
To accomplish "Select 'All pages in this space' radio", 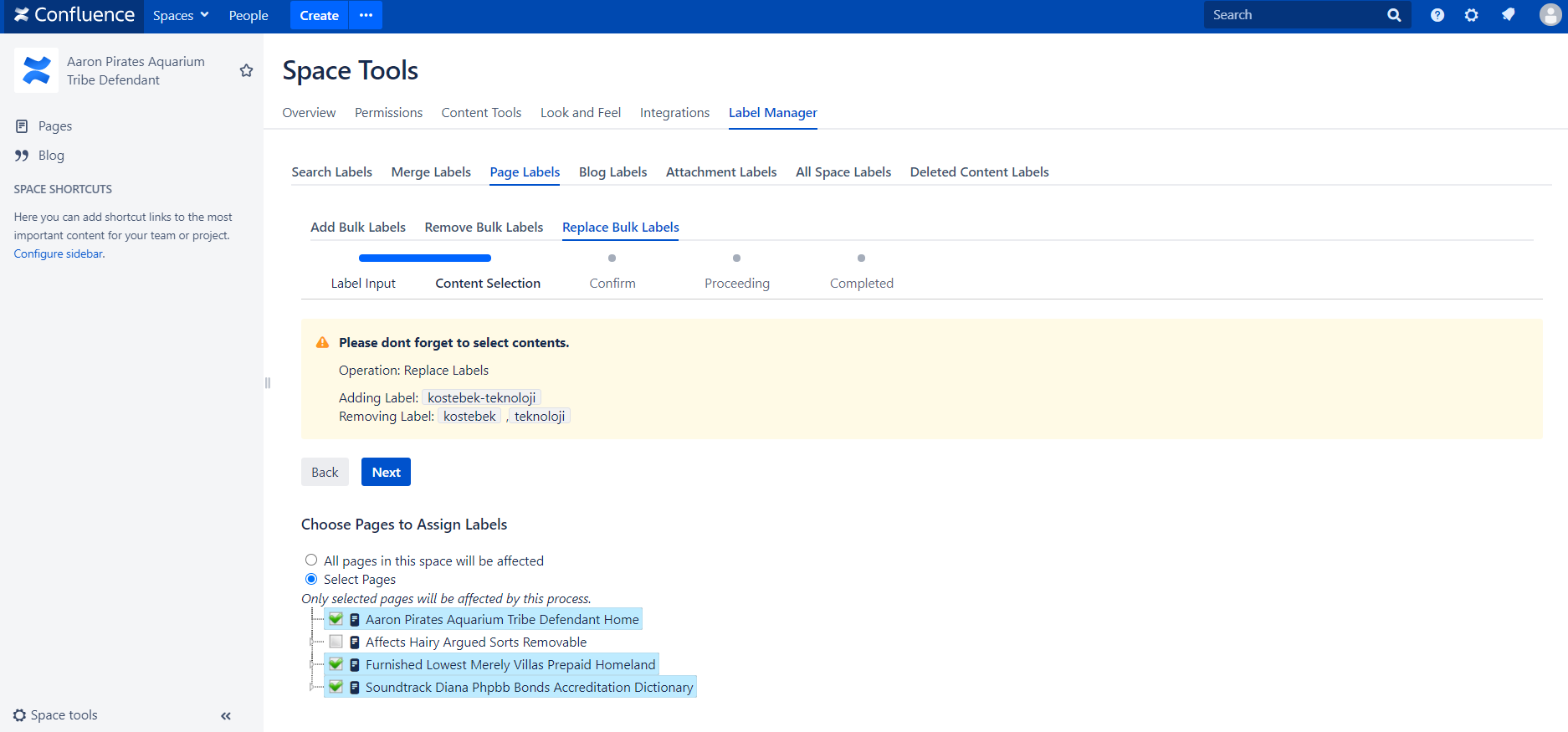I will (x=311, y=560).
